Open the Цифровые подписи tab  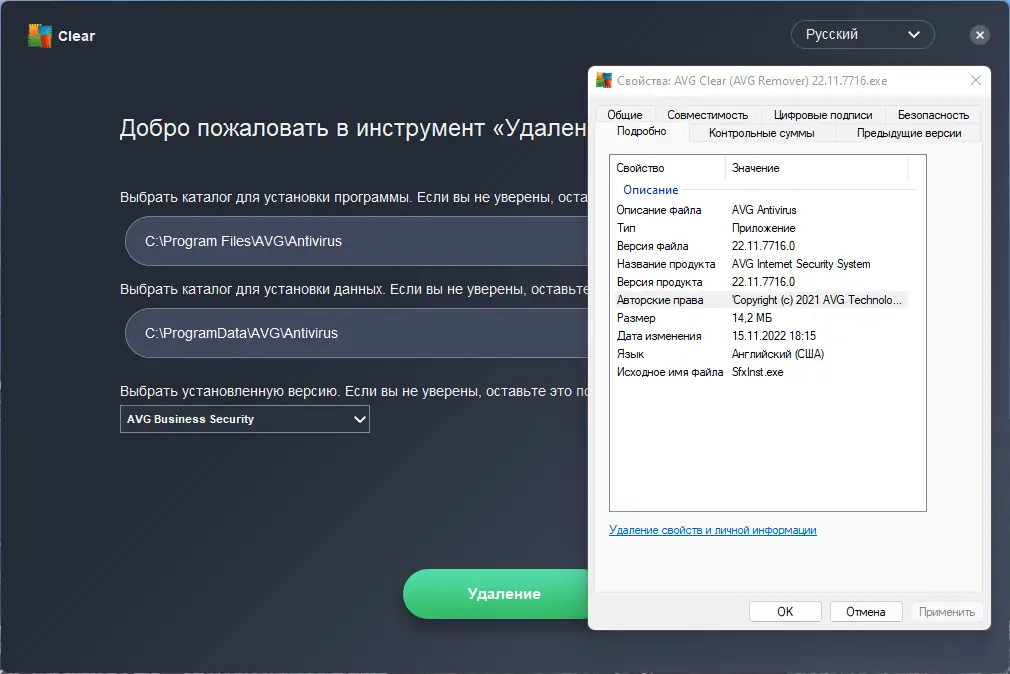tap(823, 115)
